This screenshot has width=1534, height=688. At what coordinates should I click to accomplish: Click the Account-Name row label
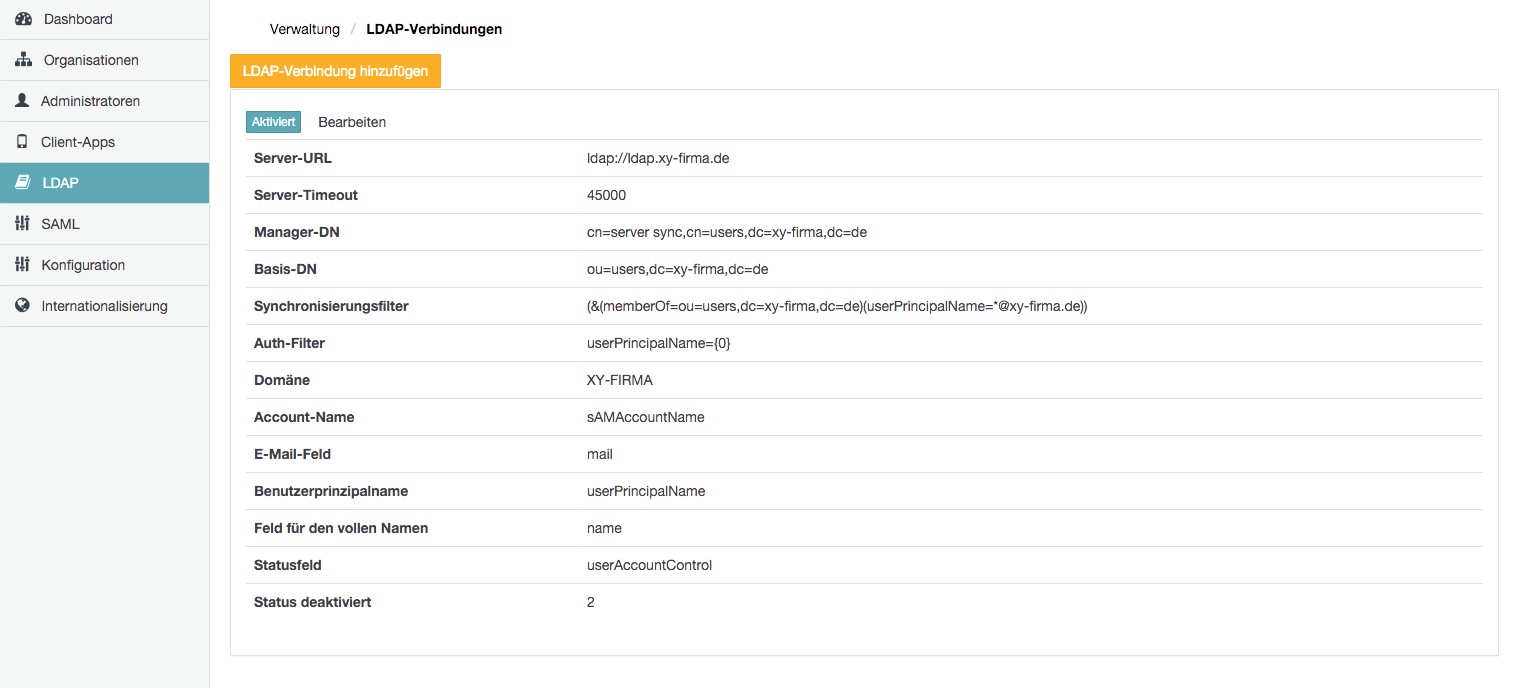304,417
